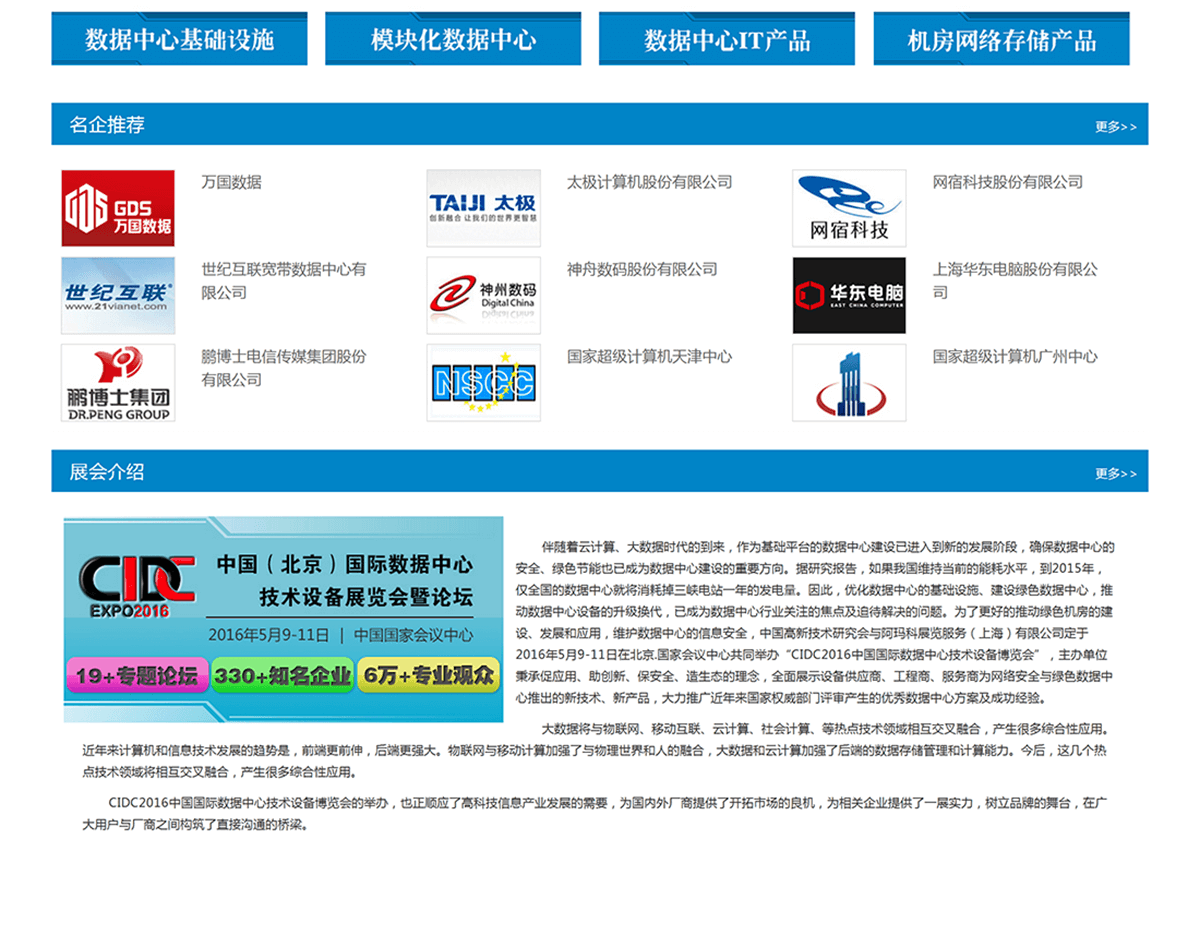Click 更多>> in the 名企推荐 header
Viewport: 1200px width, 928px height.
pyautogui.click(x=1116, y=127)
